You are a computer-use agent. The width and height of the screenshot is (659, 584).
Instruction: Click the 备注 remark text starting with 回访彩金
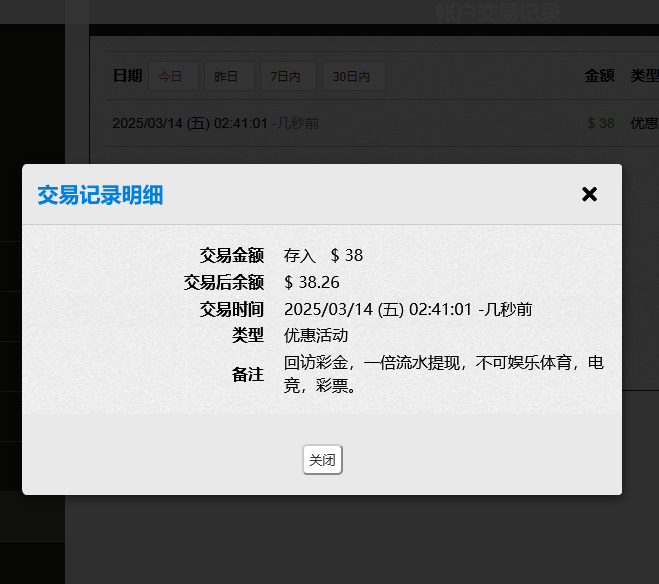click(443, 373)
